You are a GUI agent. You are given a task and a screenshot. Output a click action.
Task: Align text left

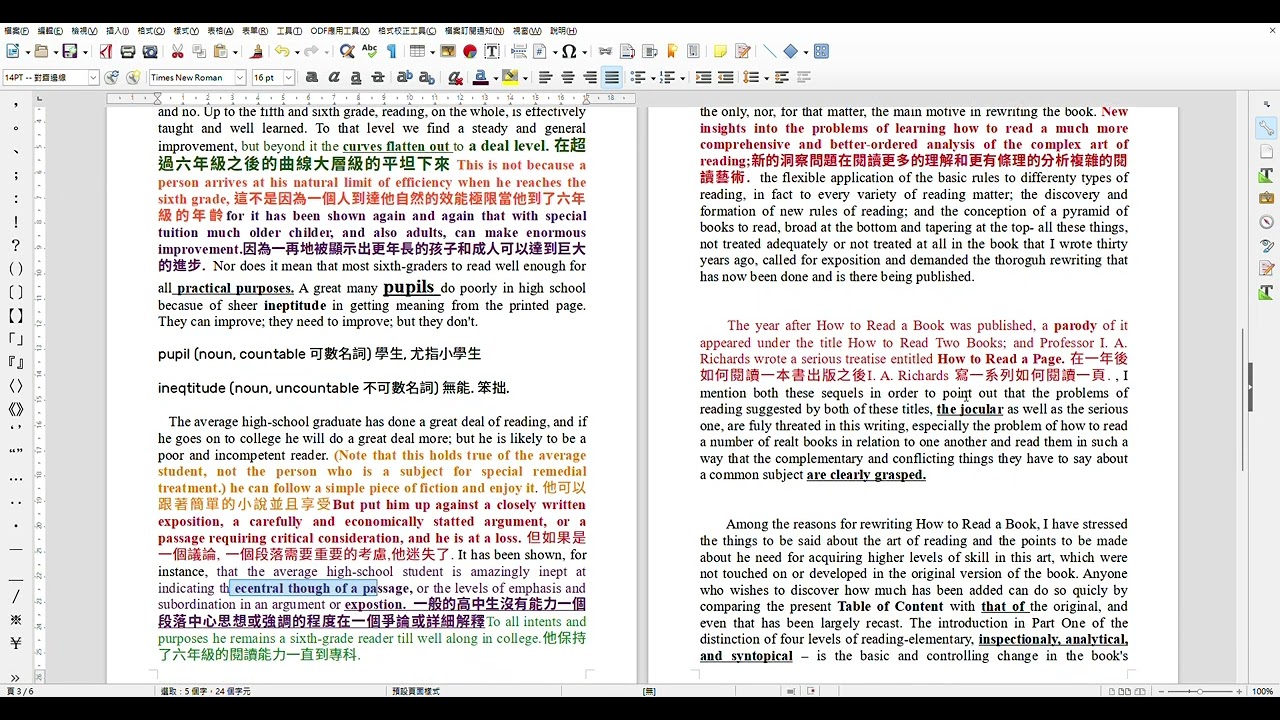pos(546,77)
